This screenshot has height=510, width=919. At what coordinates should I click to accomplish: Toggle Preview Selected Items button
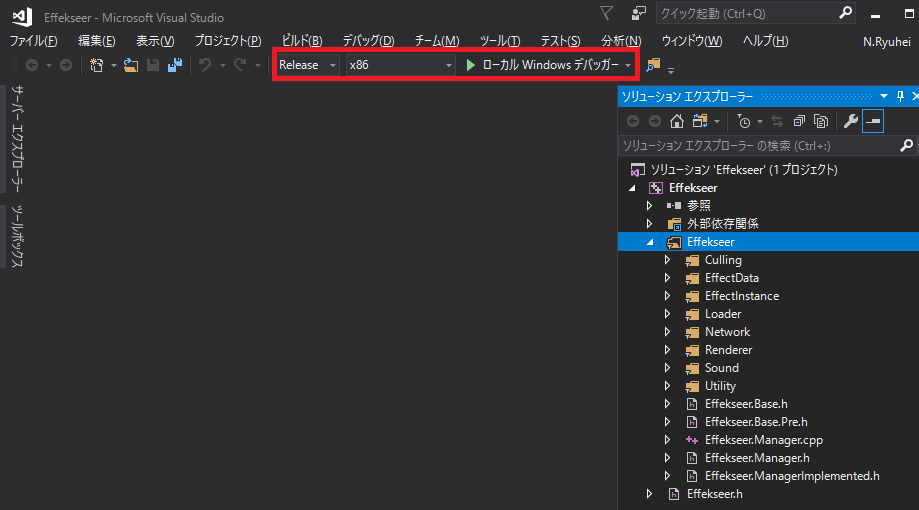(873, 121)
